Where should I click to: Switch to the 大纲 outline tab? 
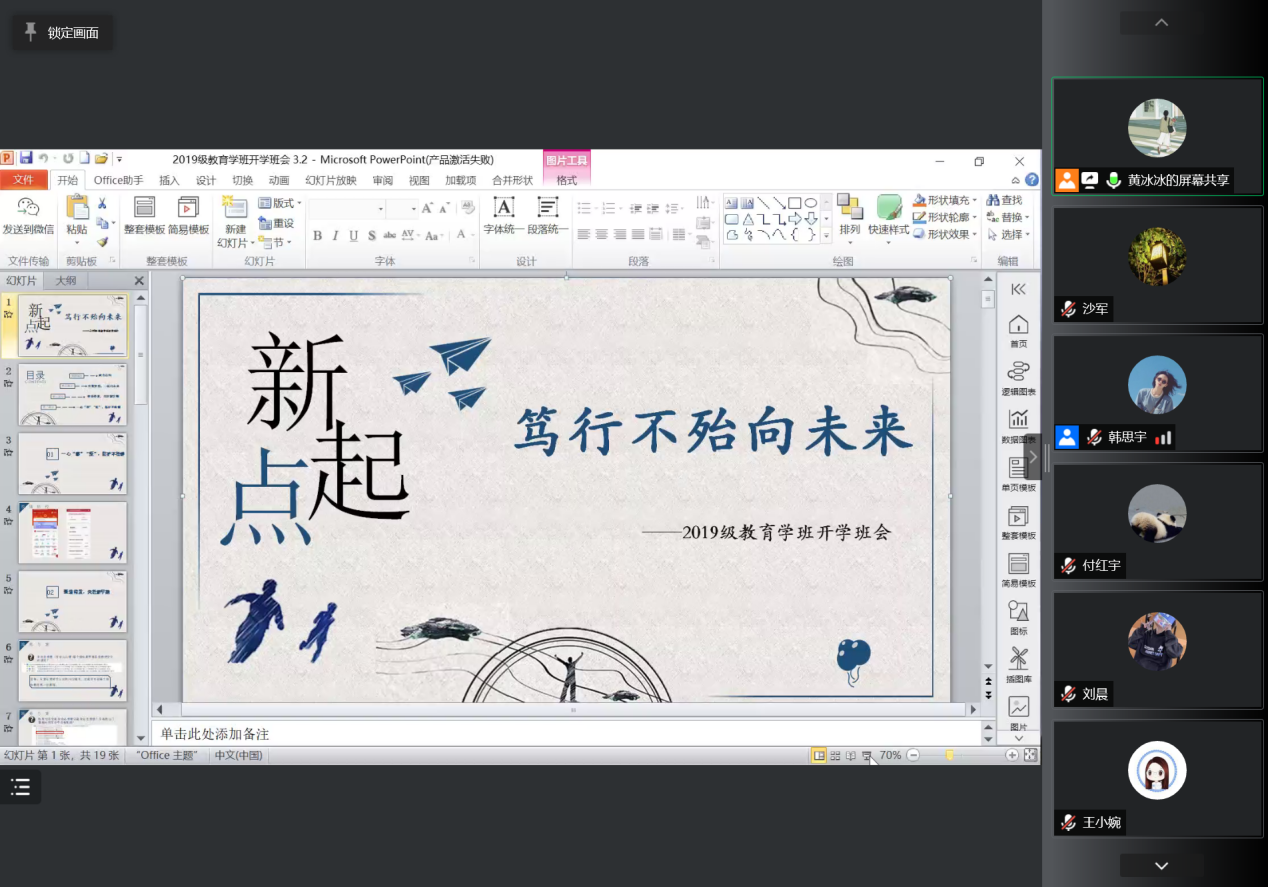[x=66, y=281]
